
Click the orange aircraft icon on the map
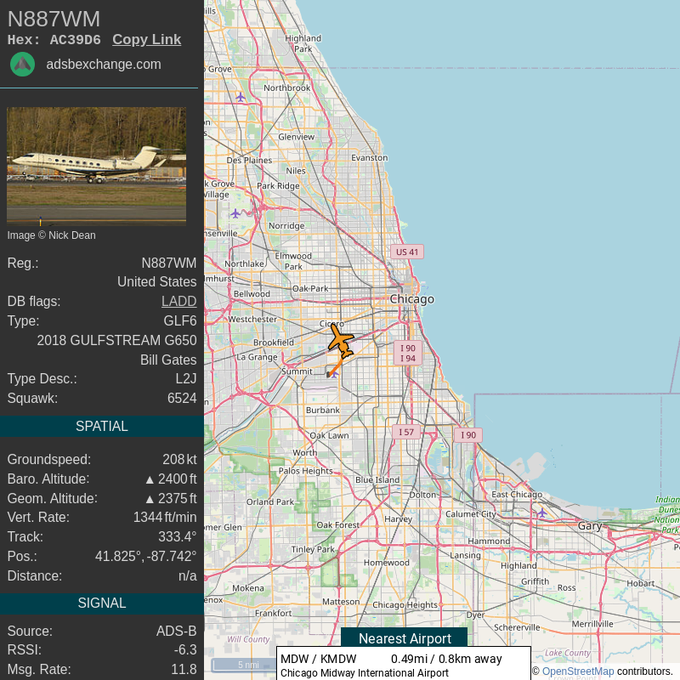click(340, 341)
